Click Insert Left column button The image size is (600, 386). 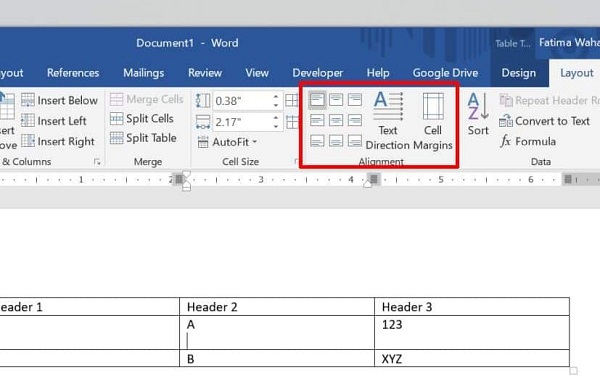pyautogui.click(x=54, y=121)
